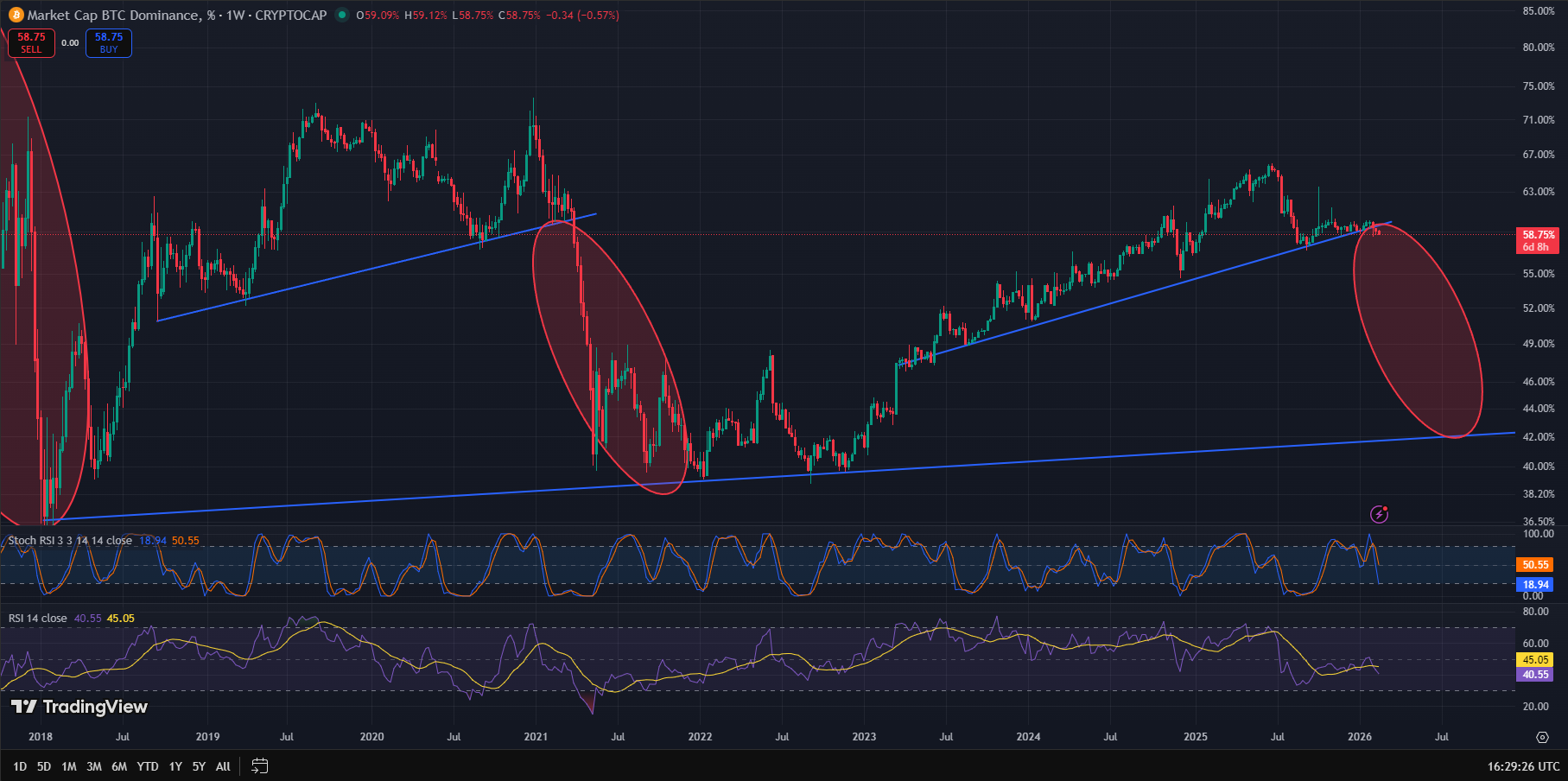Show All time range data
Screen dimensions: 1568x781
(223, 766)
